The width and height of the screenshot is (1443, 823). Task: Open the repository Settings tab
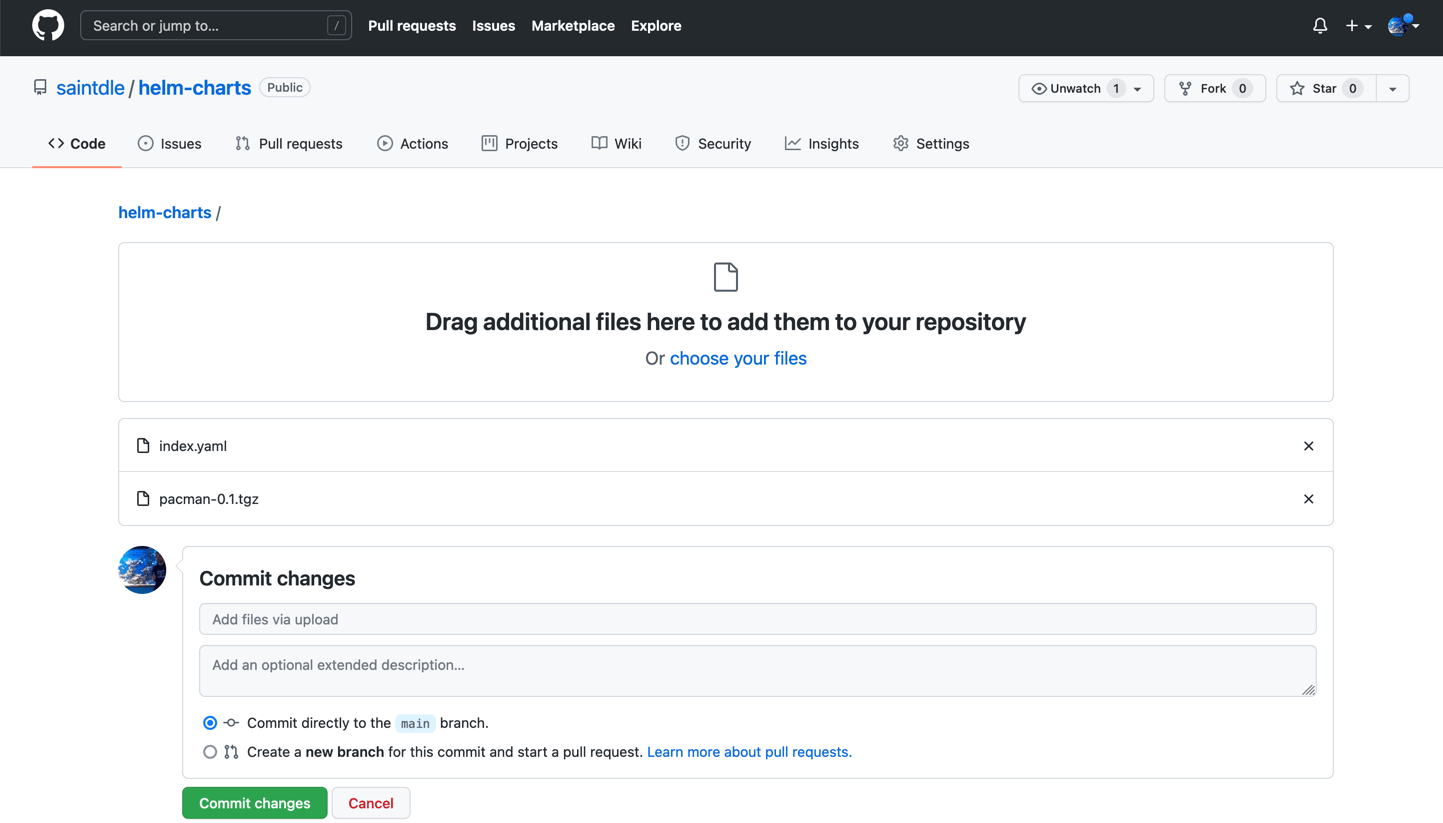click(931, 144)
